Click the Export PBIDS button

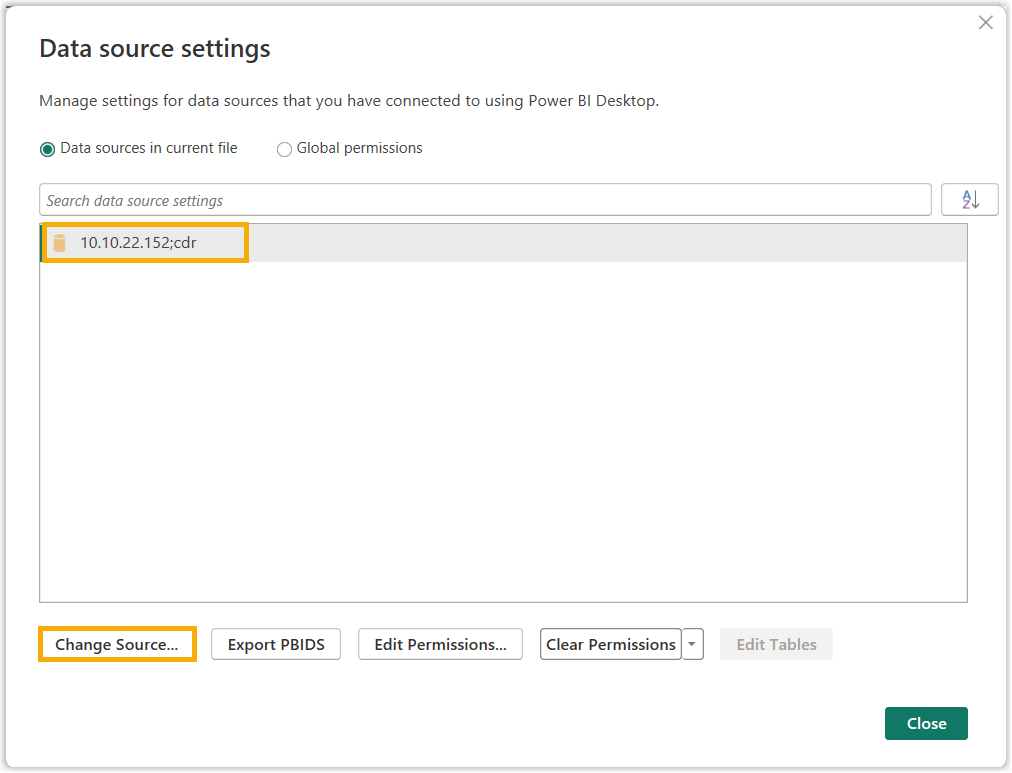coord(276,644)
